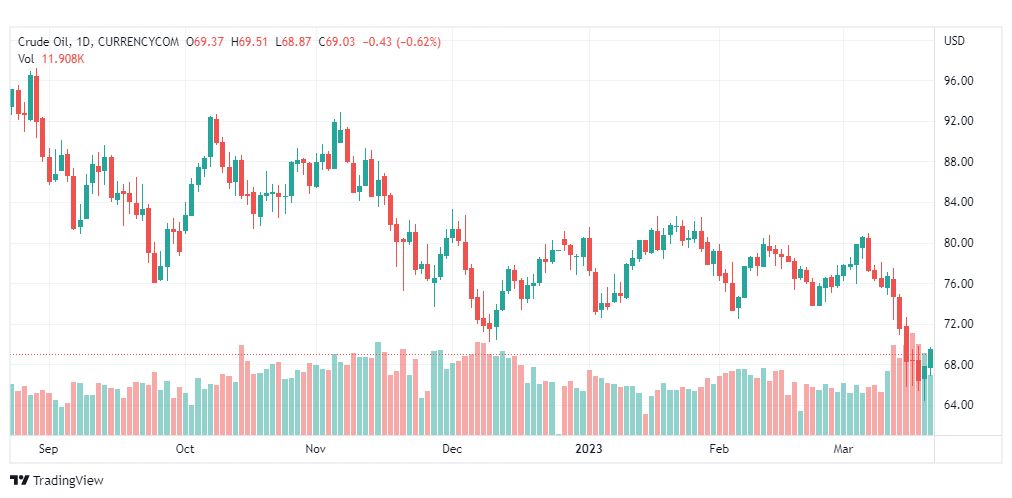The height and width of the screenshot is (498, 1012).
Task: Open the TradingView text link
Action: (68, 481)
